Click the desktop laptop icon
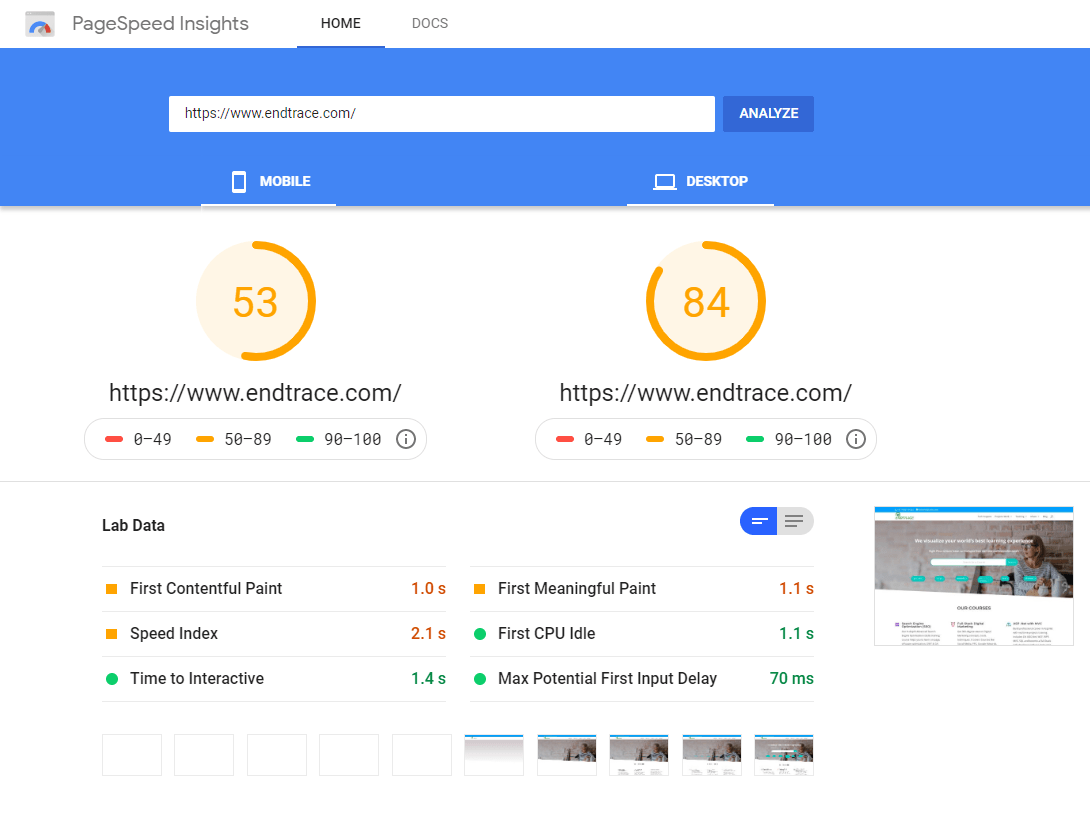The width and height of the screenshot is (1090, 818). point(665,181)
